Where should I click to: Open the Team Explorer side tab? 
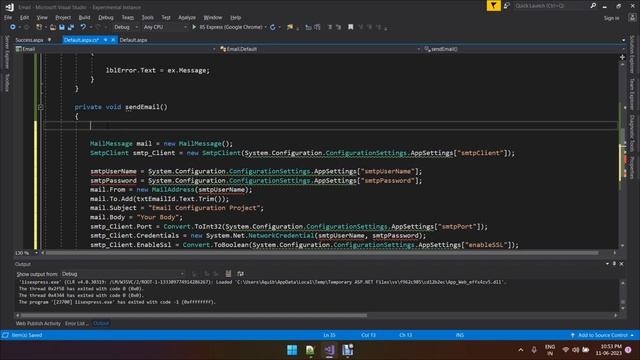coord(632,94)
